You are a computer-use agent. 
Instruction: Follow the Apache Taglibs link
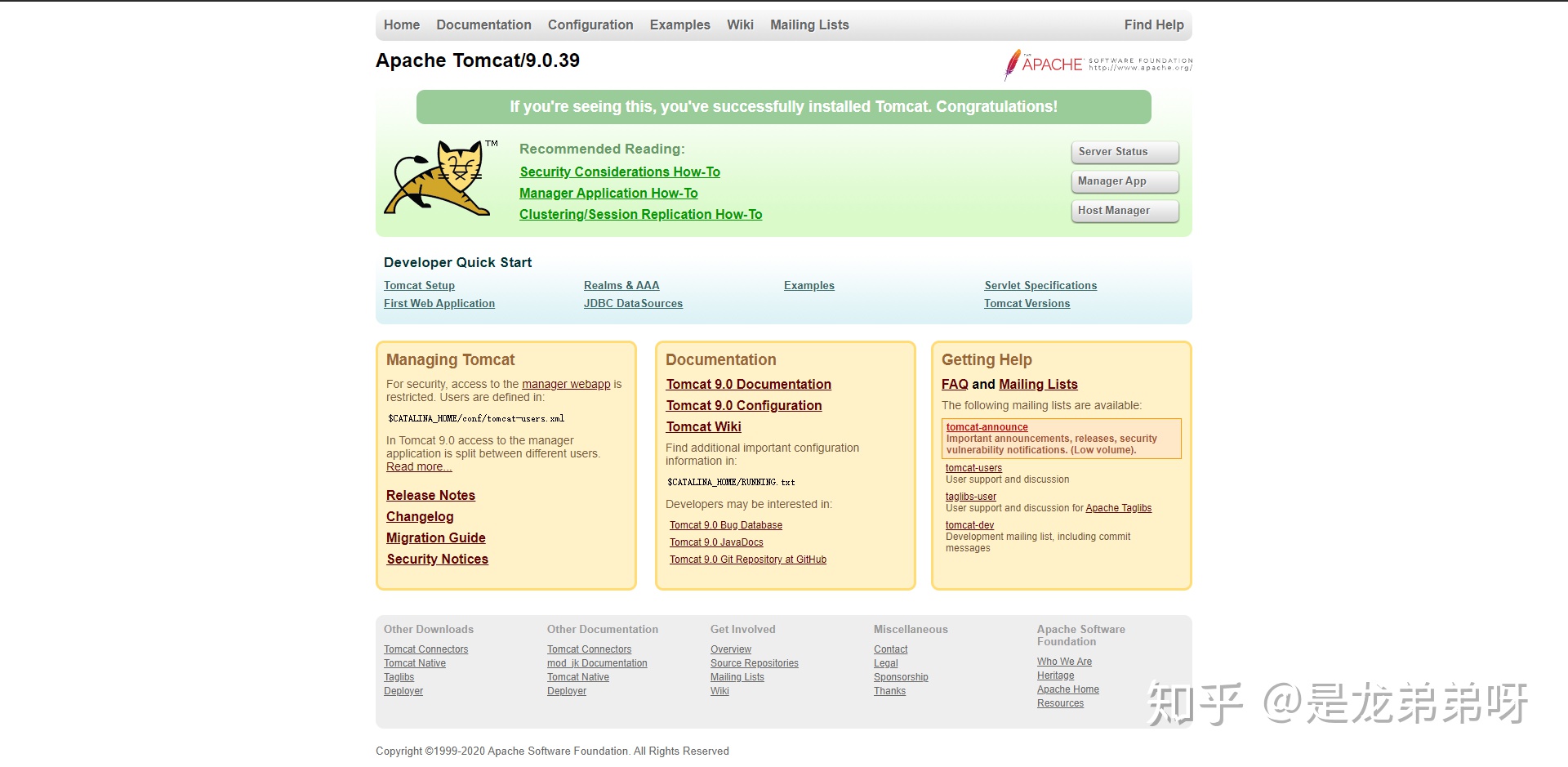1118,509
